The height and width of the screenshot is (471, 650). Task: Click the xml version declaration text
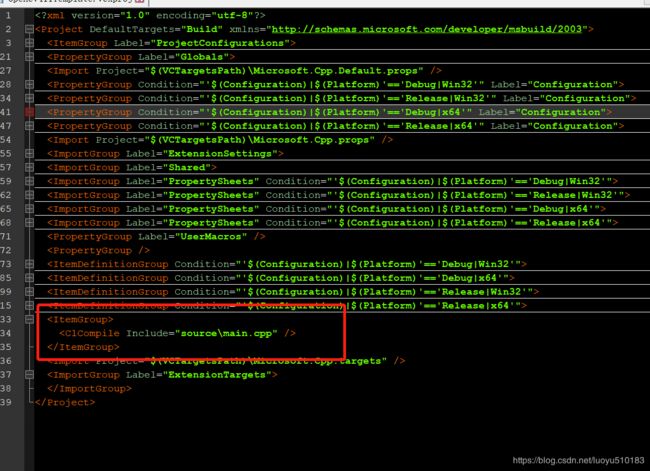pos(150,15)
